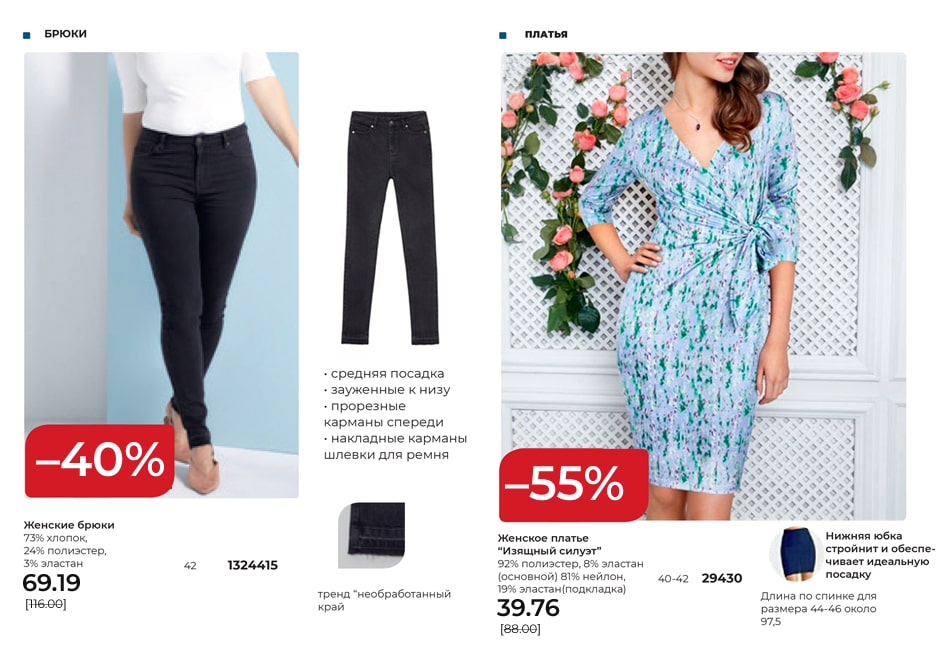This screenshot has width=948, height=656.
Task: Choose size 42 for the trousers
Action: (x=190, y=566)
